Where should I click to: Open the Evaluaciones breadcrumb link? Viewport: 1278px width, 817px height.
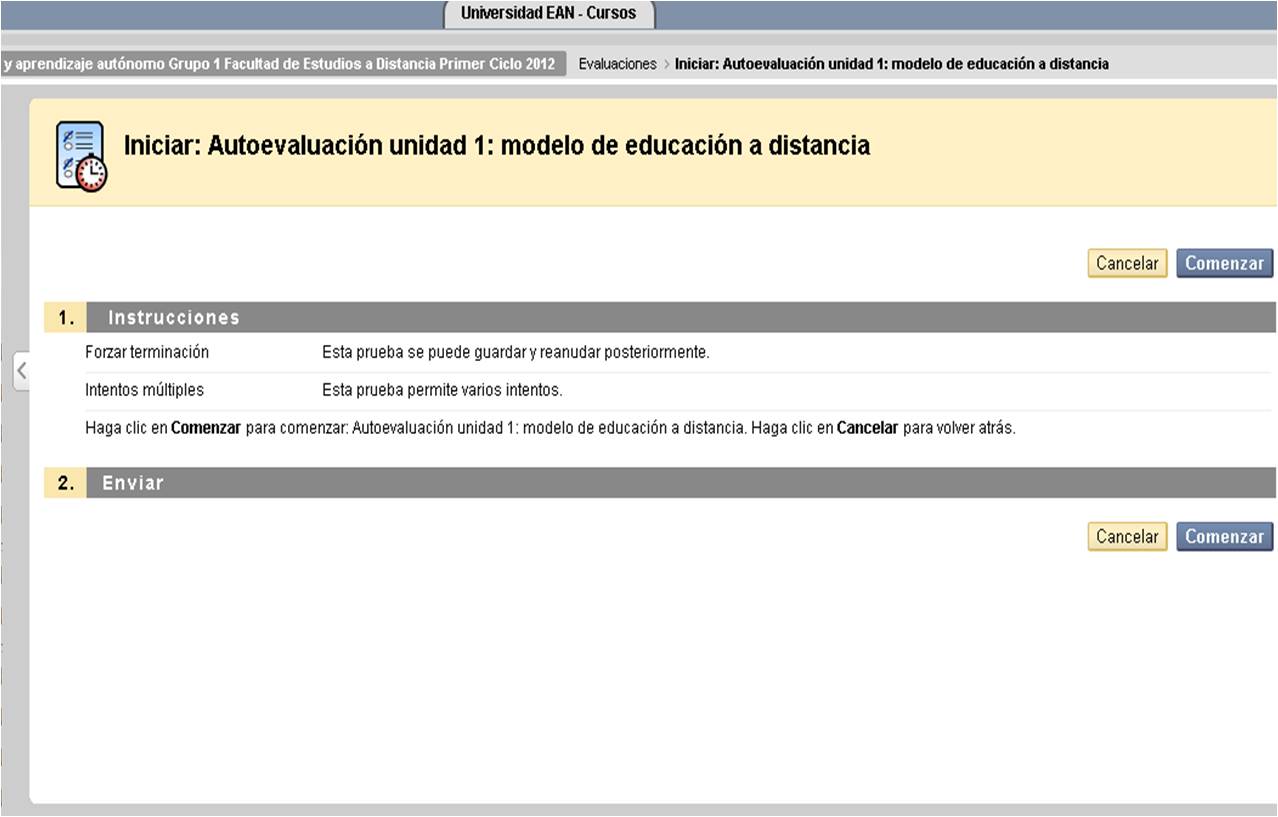click(617, 64)
